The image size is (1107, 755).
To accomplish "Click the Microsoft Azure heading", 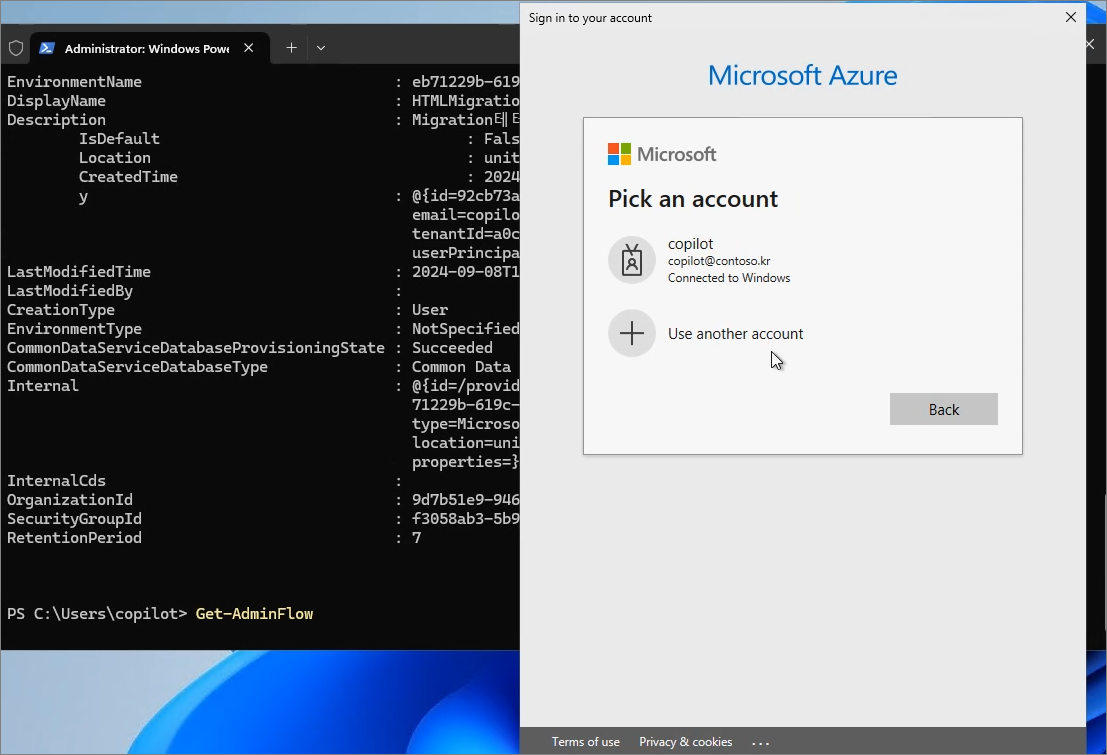I will click(x=802, y=75).
